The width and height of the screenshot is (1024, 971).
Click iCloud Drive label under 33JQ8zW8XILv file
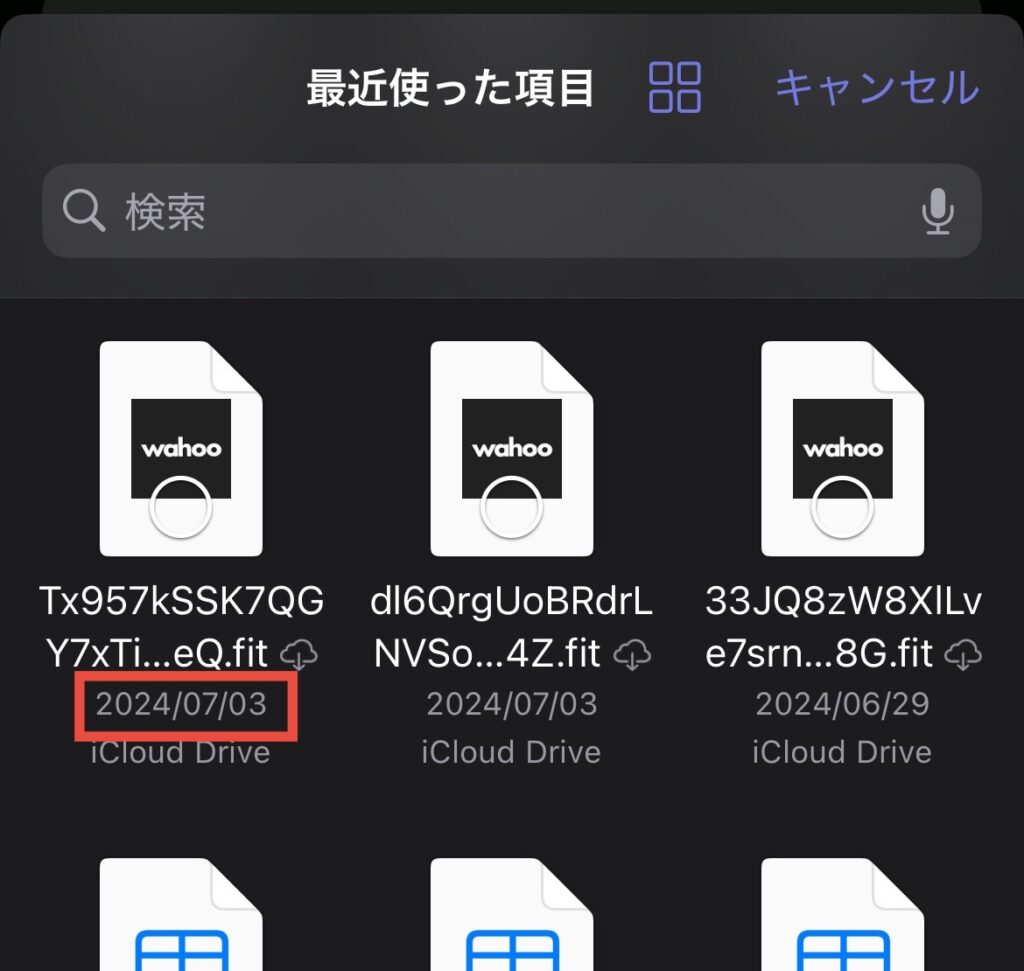(842, 752)
